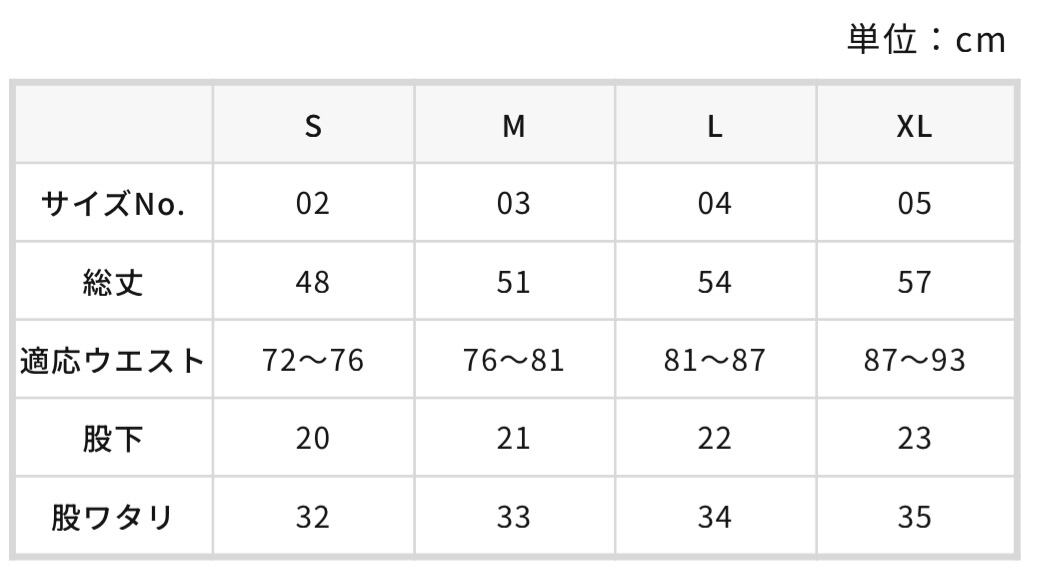
Task: Click inseam value 21 cell
Action: pos(514,439)
